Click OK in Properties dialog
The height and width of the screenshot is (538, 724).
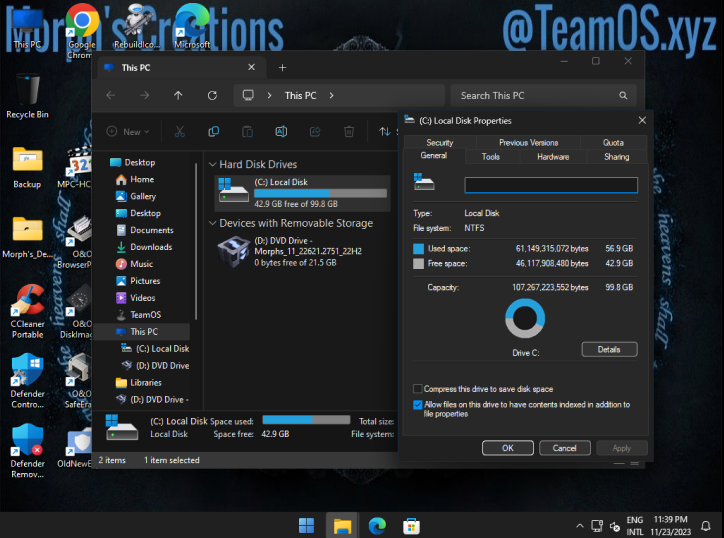click(x=507, y=448)
